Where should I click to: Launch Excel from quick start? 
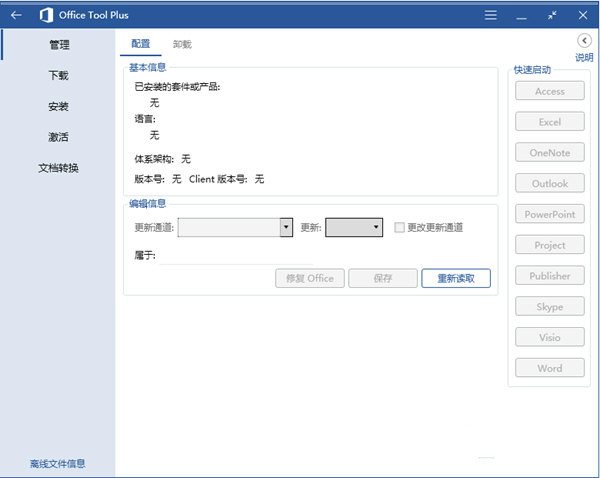[x=549, y=122]
